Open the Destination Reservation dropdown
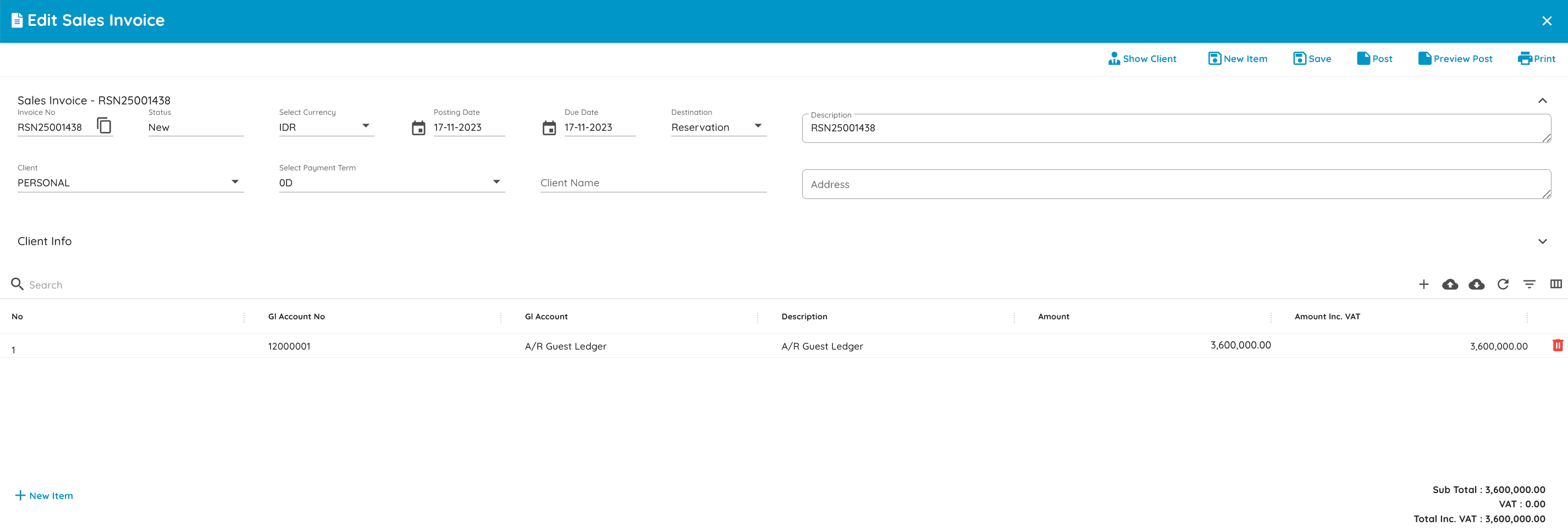1568x531 pixels. pyautogui.click(x=718, y=127)
